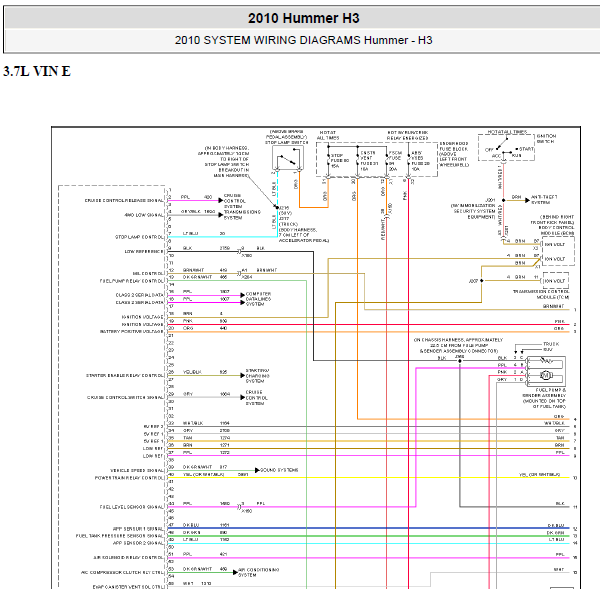Click the "STARTING/CHARGING SYSTEM" reference
600x589 pixels.
pyautogui.click(x=258, y=376)
